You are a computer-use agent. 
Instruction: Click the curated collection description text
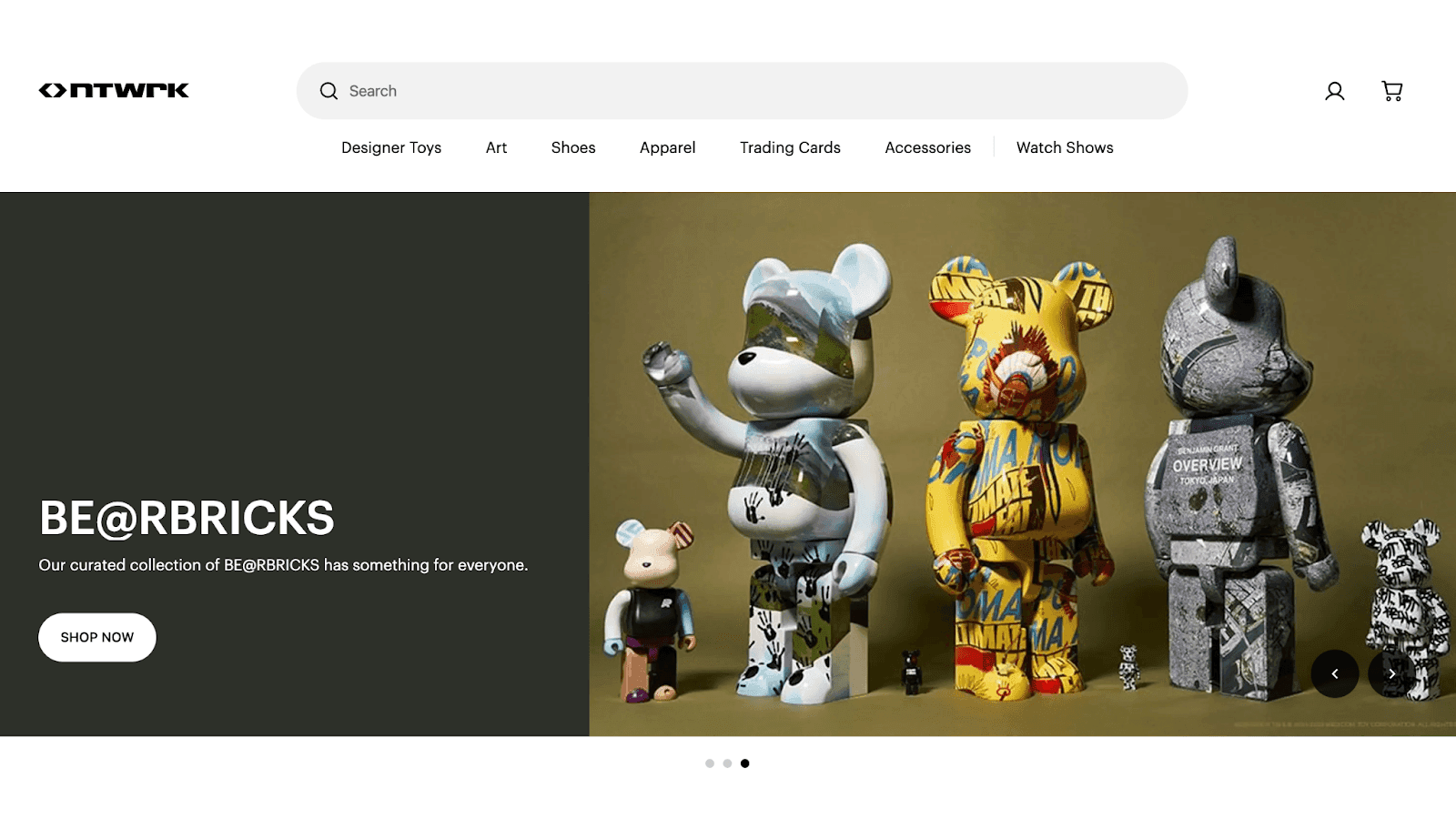coord(283,565)
